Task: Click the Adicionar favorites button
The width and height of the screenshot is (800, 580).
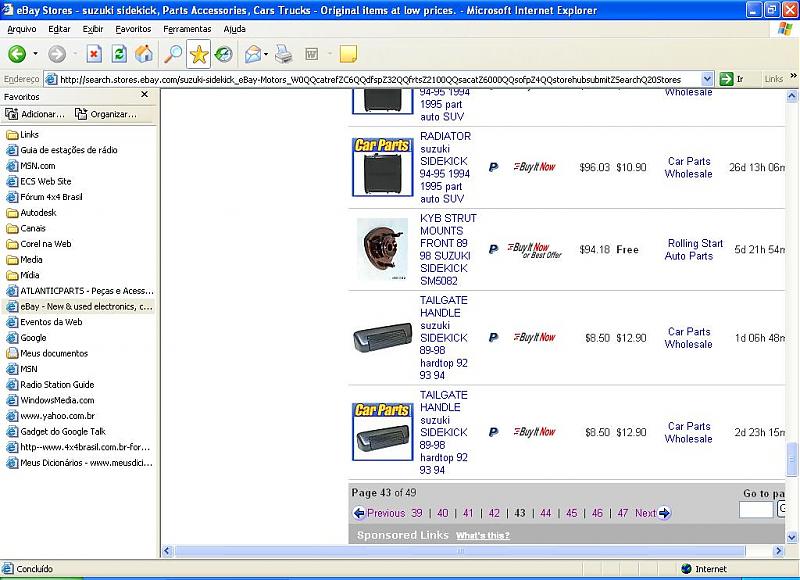Action: [35, 114]
